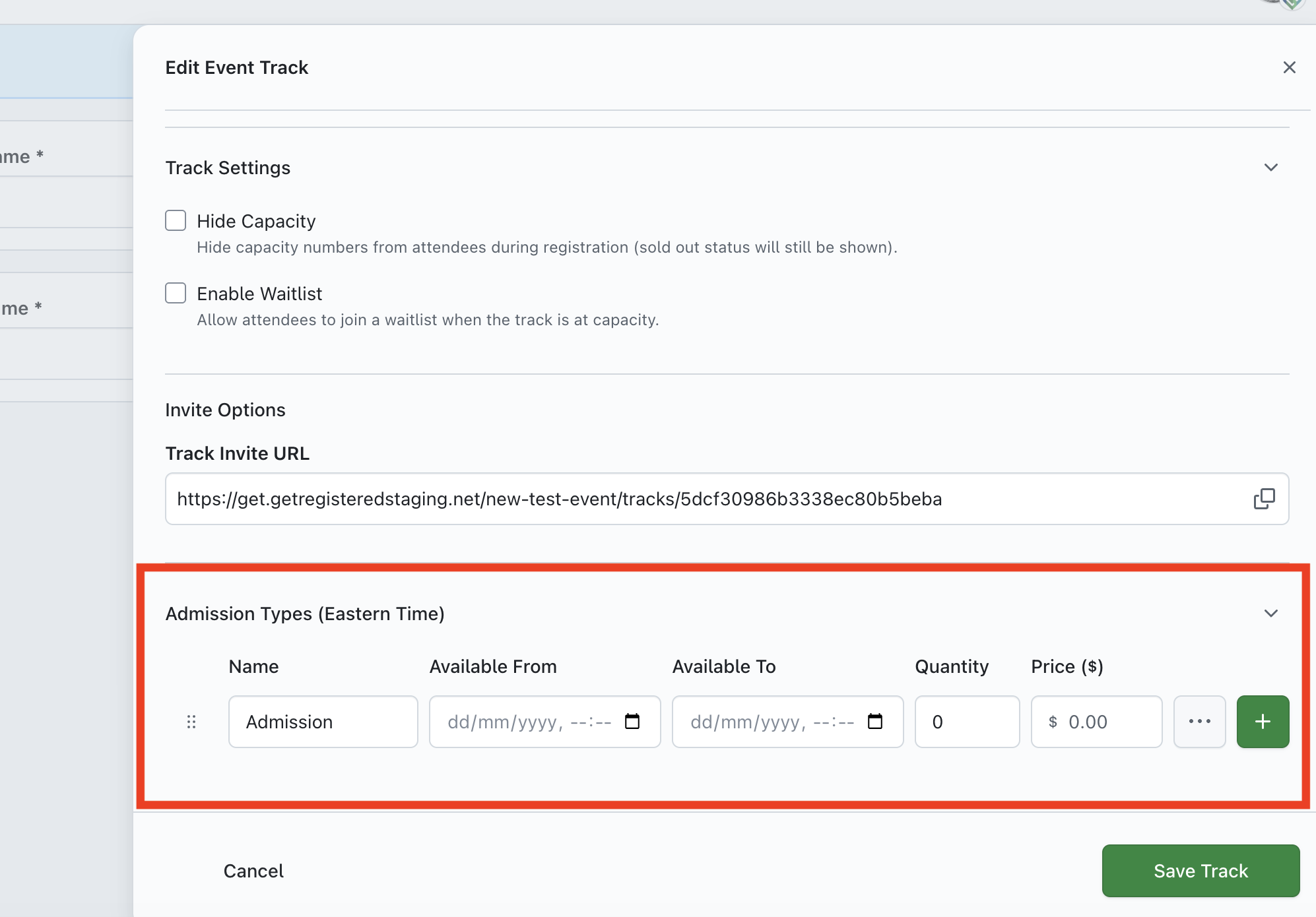
Task: Click the admission Name input field
Action: (x=323, y=722)
